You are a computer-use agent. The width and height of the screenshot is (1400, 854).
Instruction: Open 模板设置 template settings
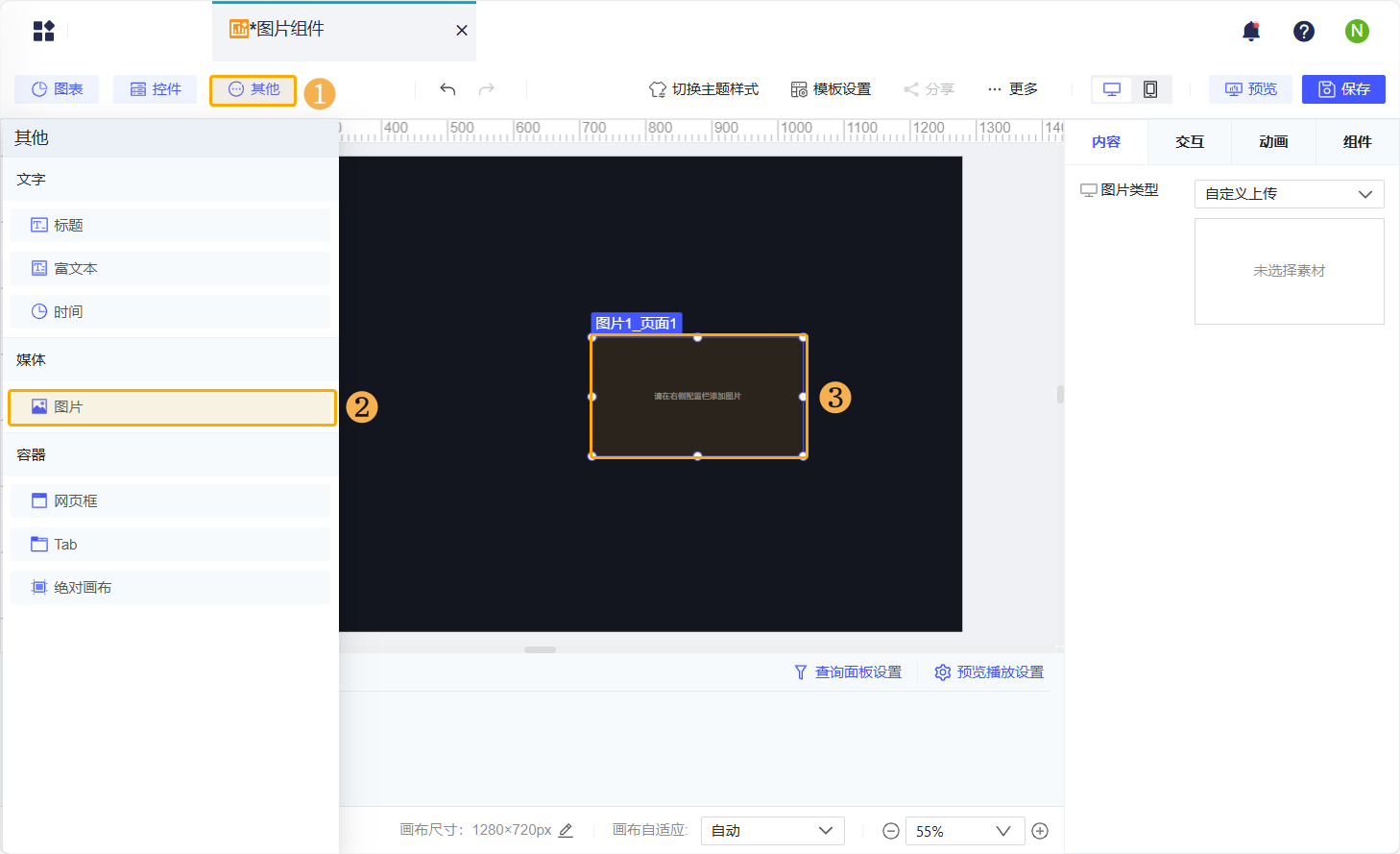click(831, 89)
